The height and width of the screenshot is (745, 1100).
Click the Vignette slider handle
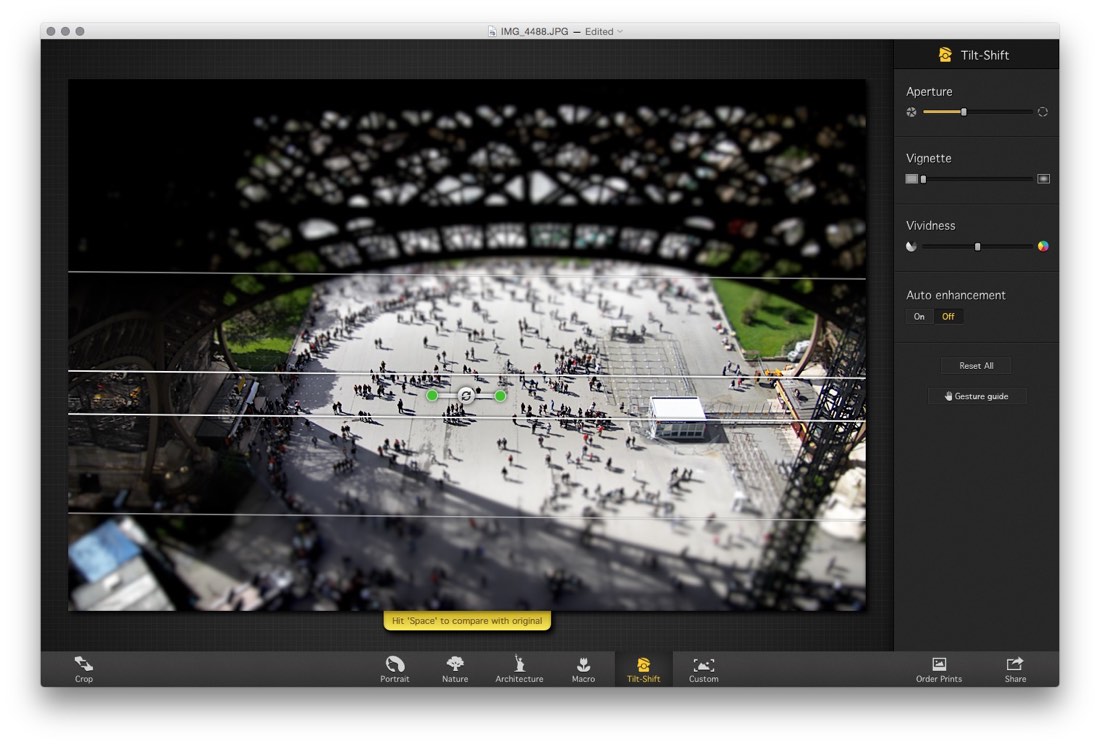click(924, 179)
